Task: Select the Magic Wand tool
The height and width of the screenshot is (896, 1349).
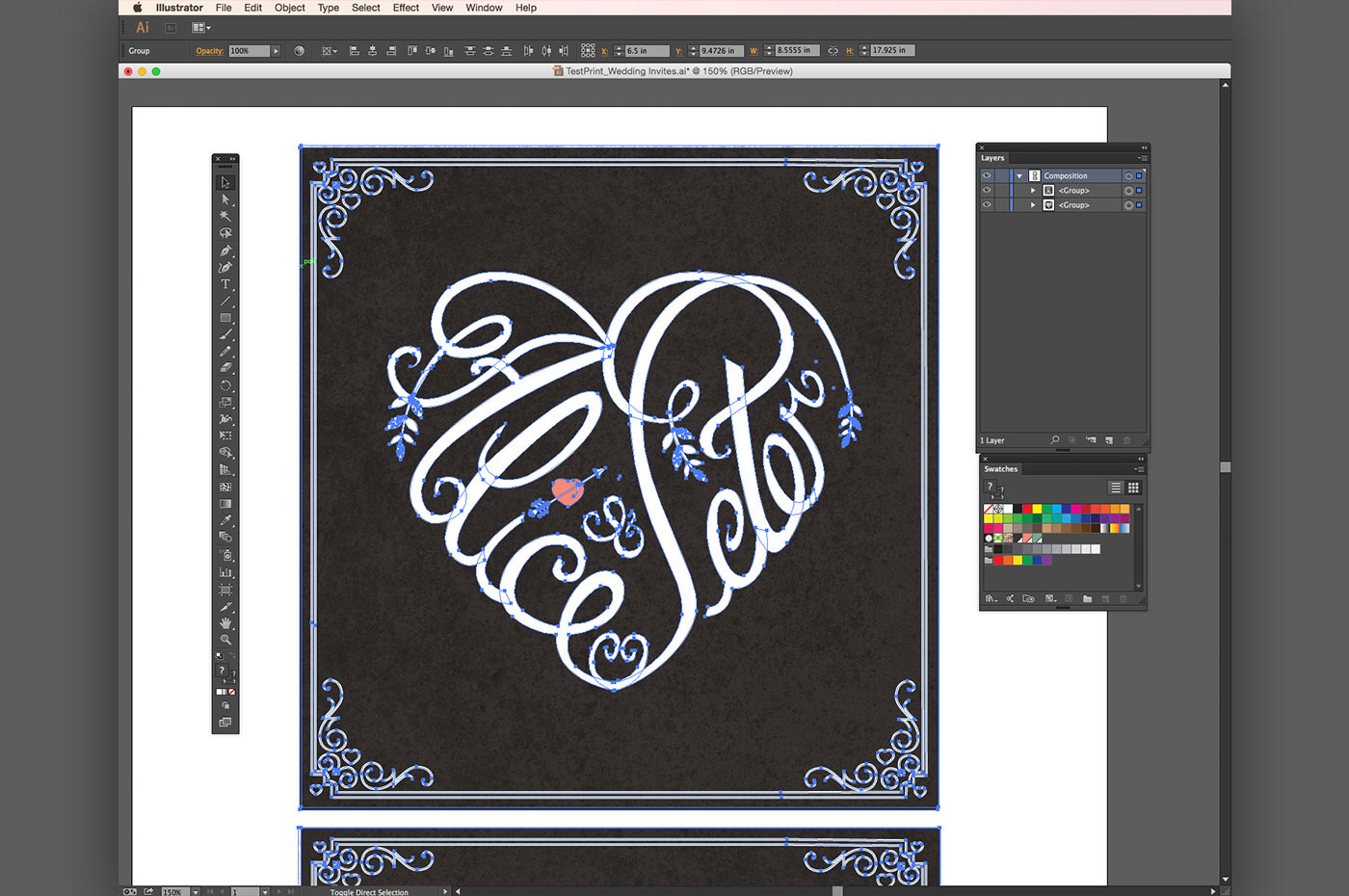Action: tap(225, 216)
